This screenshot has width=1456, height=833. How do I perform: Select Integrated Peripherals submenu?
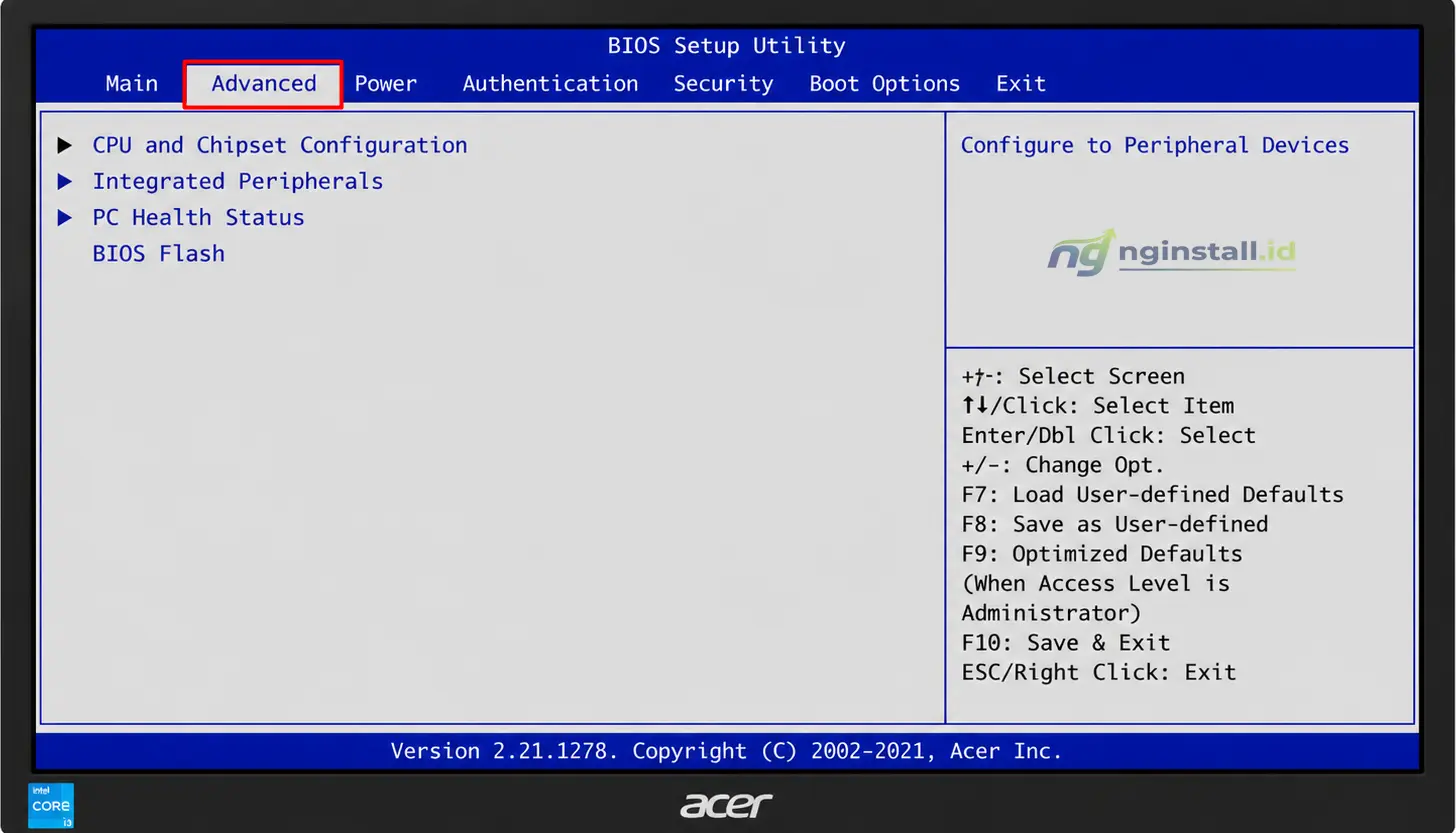[x=238, y=181]
